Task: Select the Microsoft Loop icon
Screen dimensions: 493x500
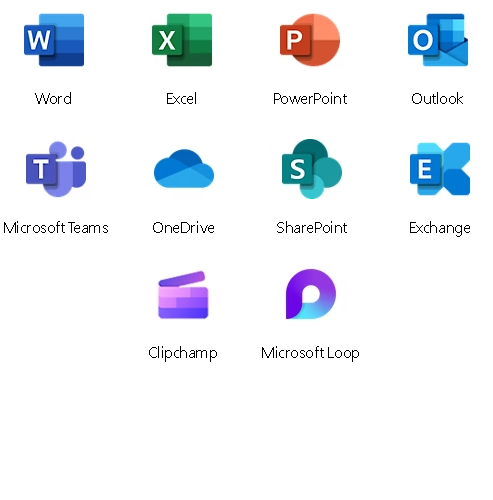Action: pos(311,294)
